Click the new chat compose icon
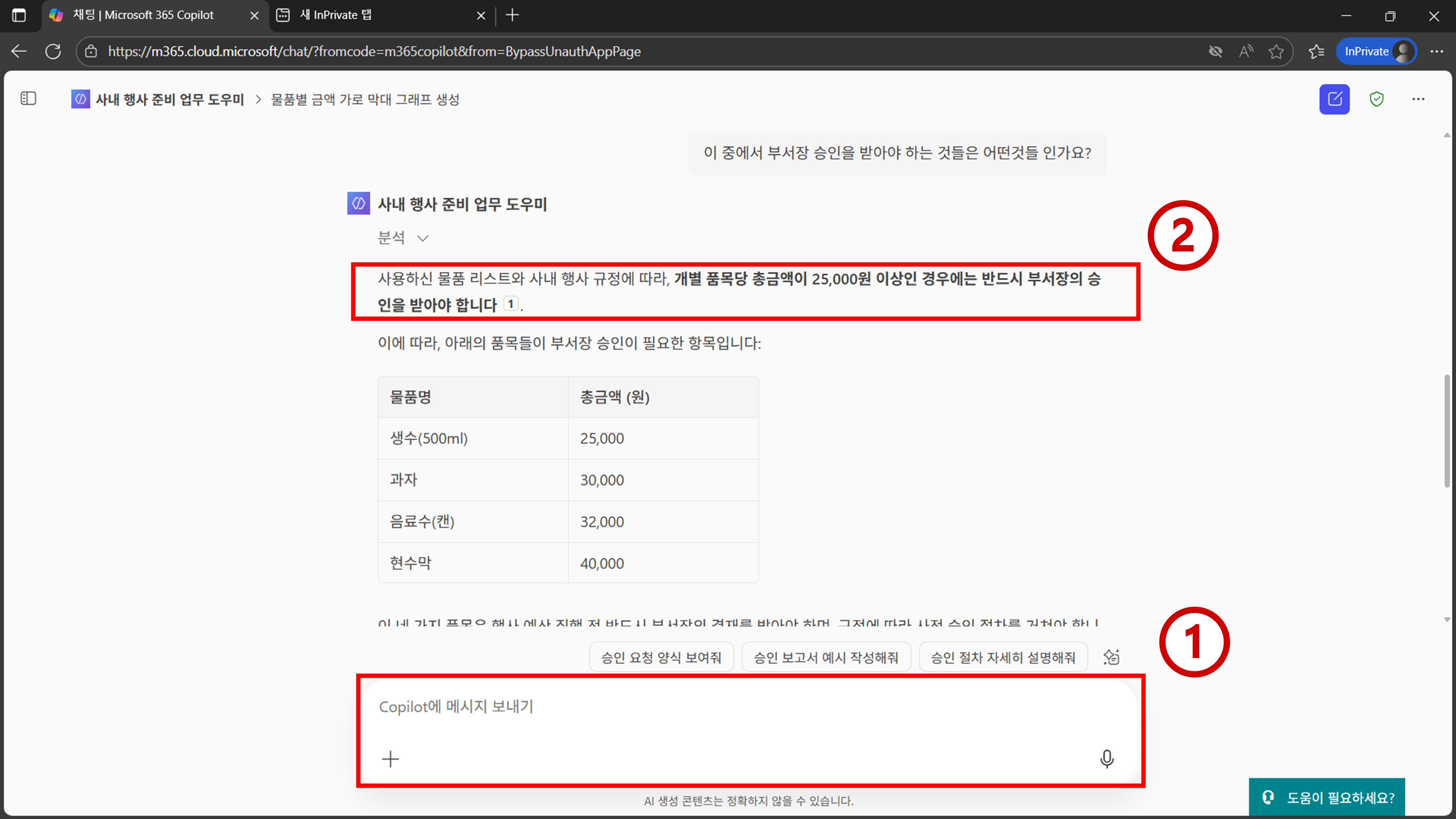Screen dimensions: 1456x819 click(x=1334, y=99)
